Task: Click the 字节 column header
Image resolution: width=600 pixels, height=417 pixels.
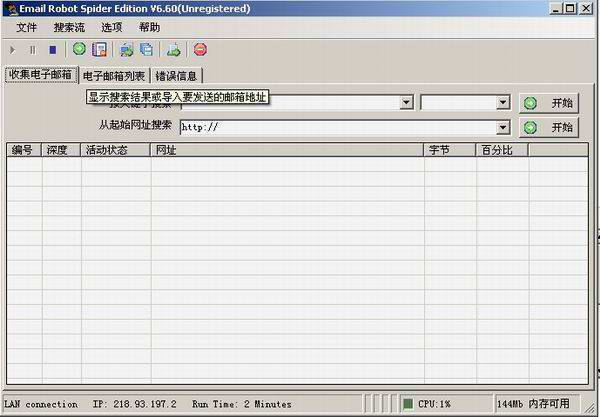Action: (x=450, y=150)
